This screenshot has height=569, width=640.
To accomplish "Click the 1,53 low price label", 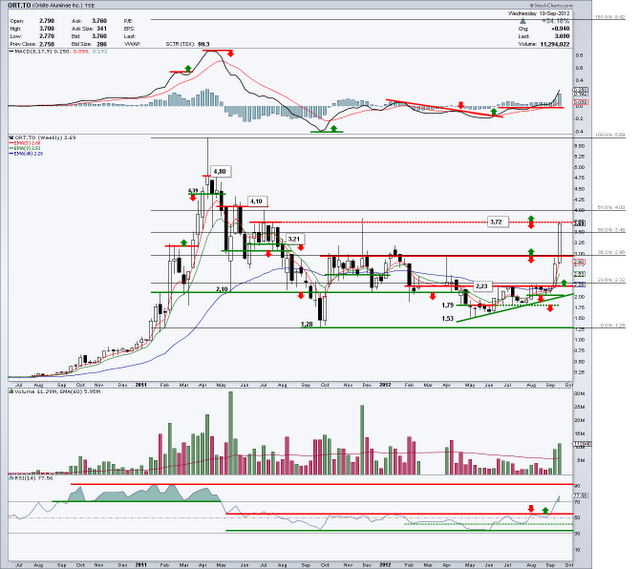I will pos(449,318).
